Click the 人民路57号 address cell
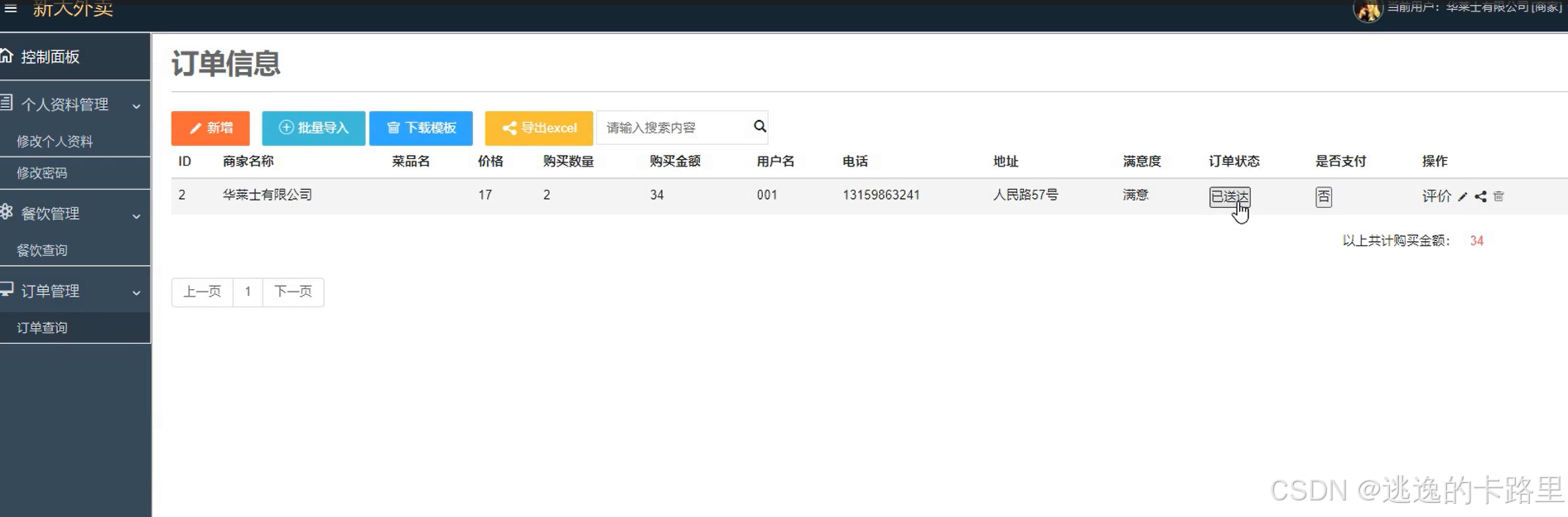1568x517 pixels. 1025,195
